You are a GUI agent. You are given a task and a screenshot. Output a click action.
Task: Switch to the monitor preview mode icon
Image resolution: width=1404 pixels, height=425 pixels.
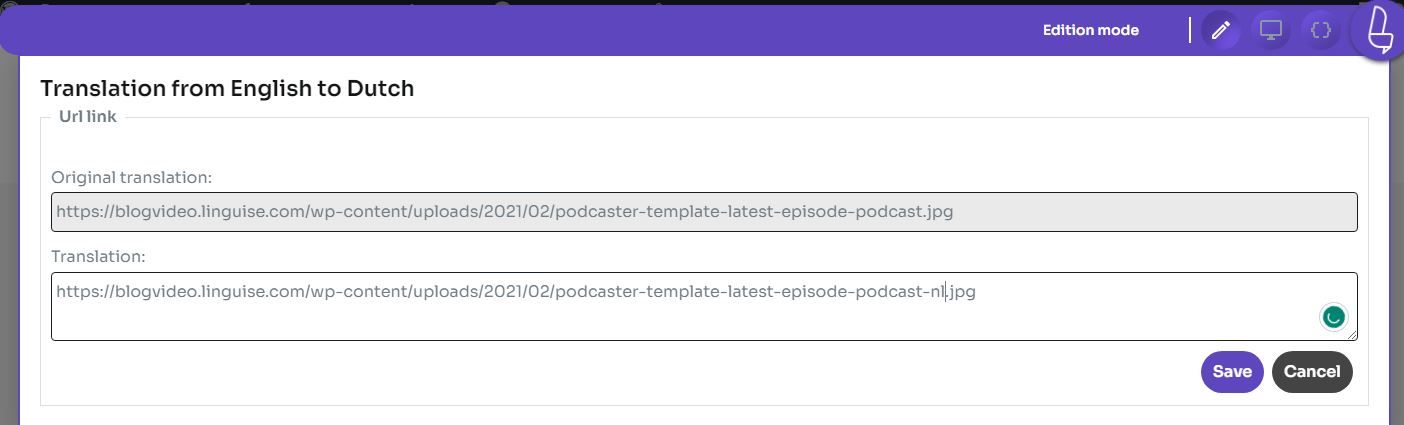tap(1270, 31)
